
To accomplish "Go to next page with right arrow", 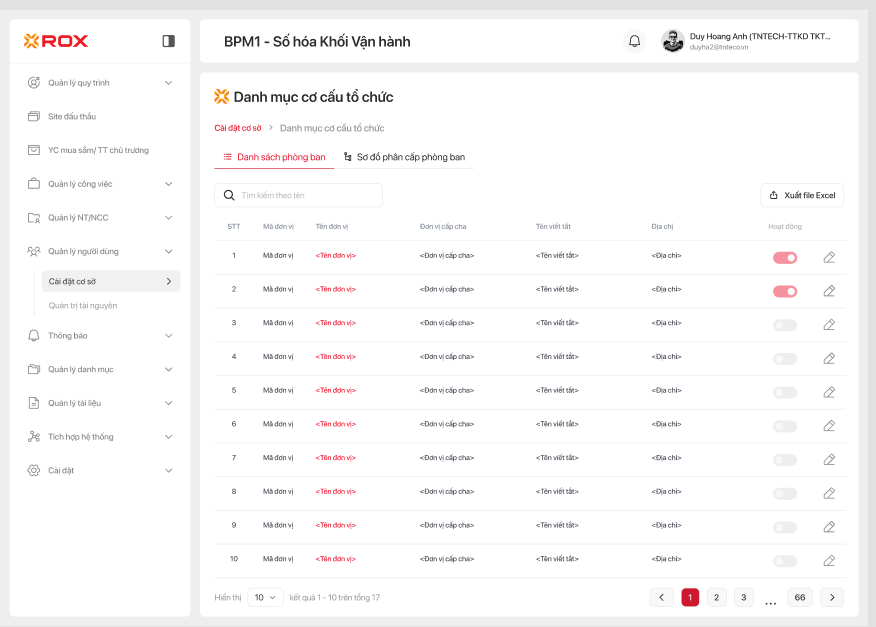I will click(832, 597).
